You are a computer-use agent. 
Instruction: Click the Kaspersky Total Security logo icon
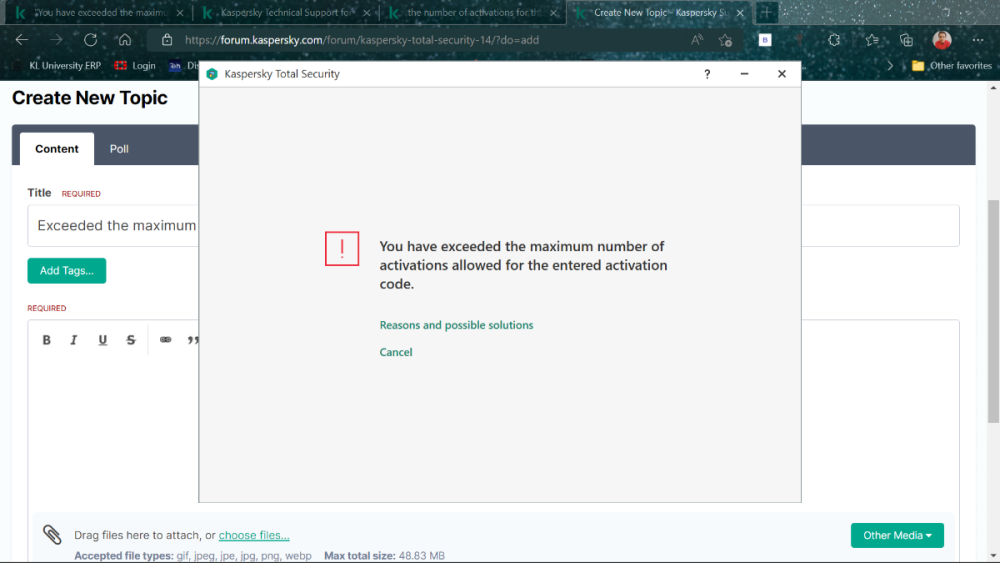click(212, 74)
